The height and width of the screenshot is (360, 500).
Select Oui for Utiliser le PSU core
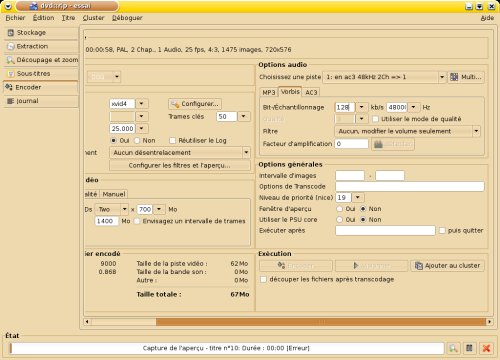339,220
